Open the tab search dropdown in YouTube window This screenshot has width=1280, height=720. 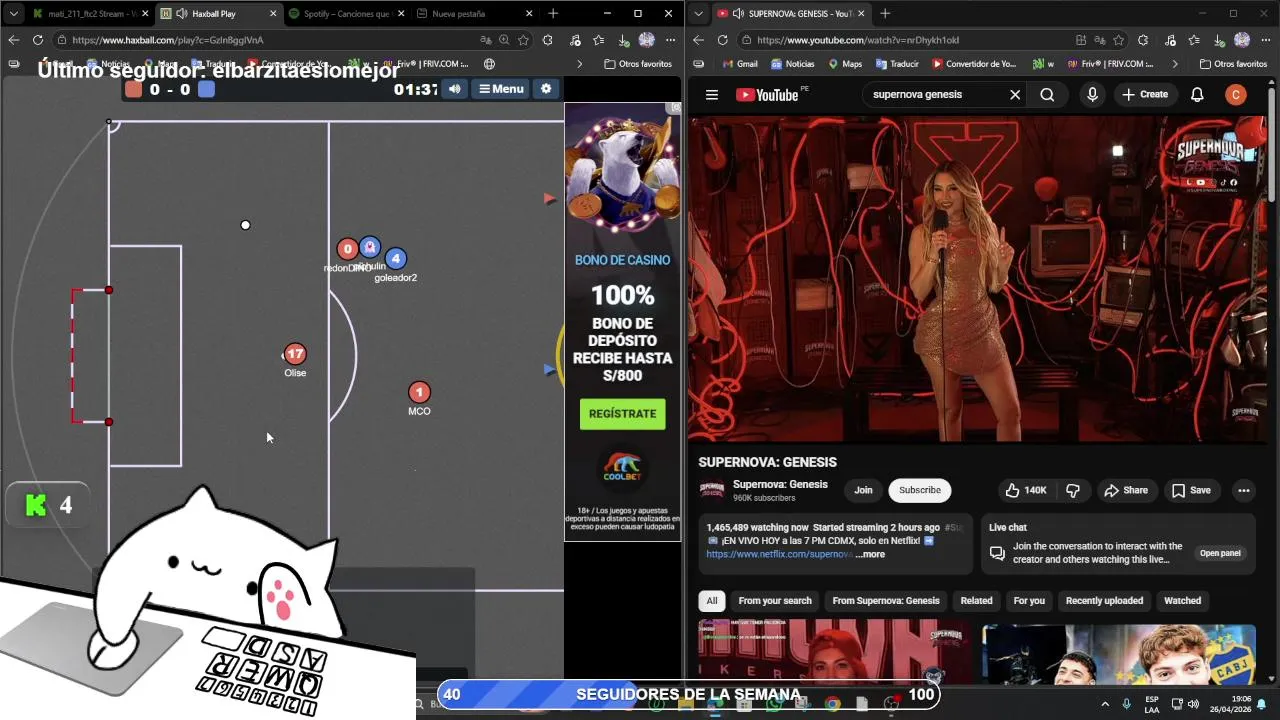[698, 14]
